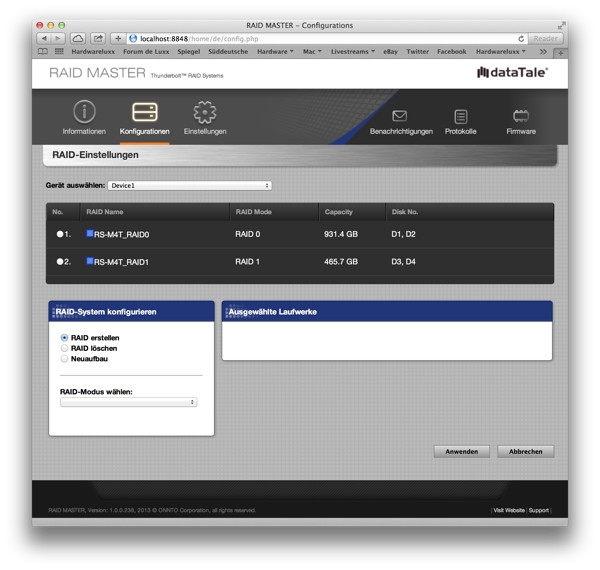Viewport: 600px width, 570px height.
Task: Reload the page with refresh icon
Action: (x=521, y=39)
